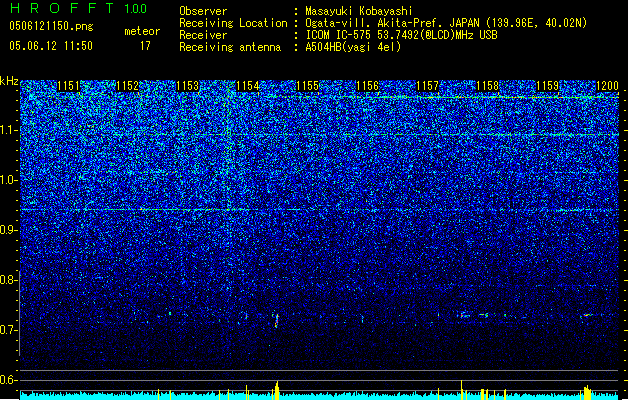The height and width of the screenshot is (400, 629).
Task: Click the 1157 time marker
Action: pyautogui.click(x=428, y=86)
